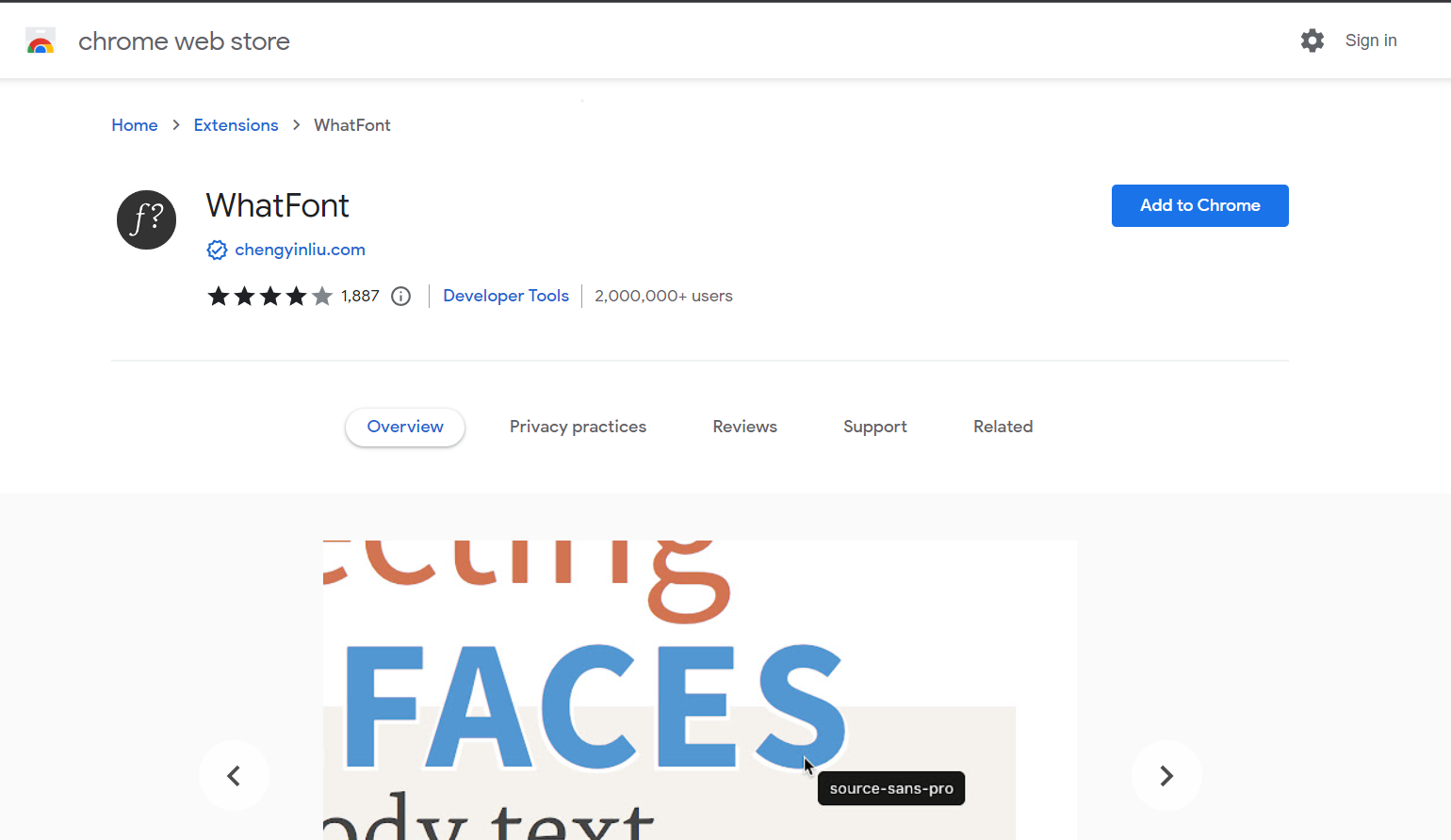The image size is (1451, 840).
Task: Click the first star in the rating
Action: click(218, 296)
